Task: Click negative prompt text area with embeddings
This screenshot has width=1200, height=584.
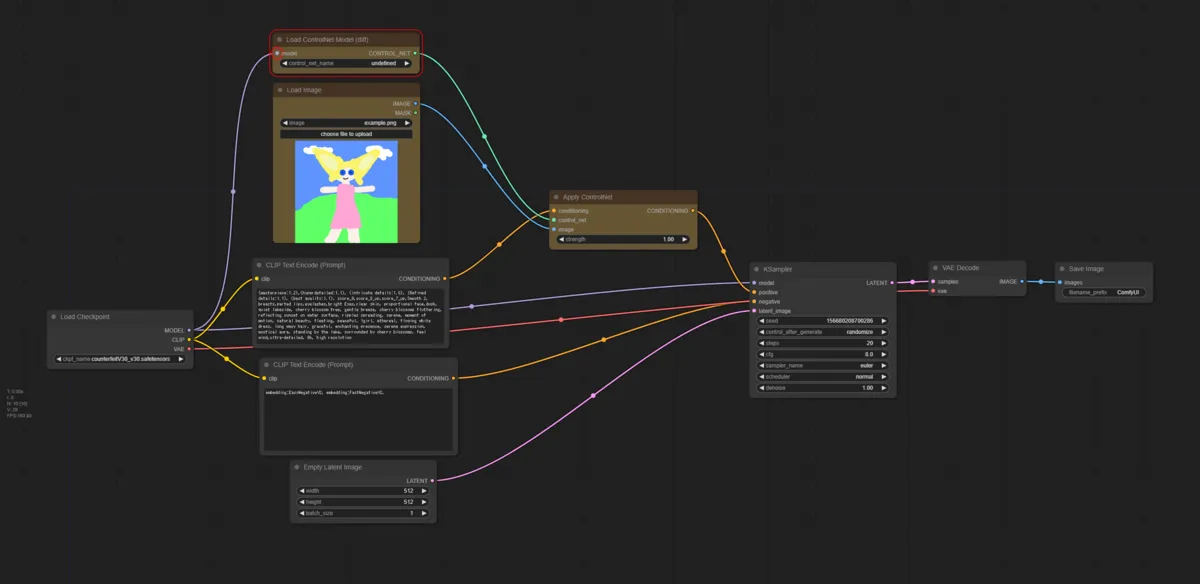Action: coord(357,418)
